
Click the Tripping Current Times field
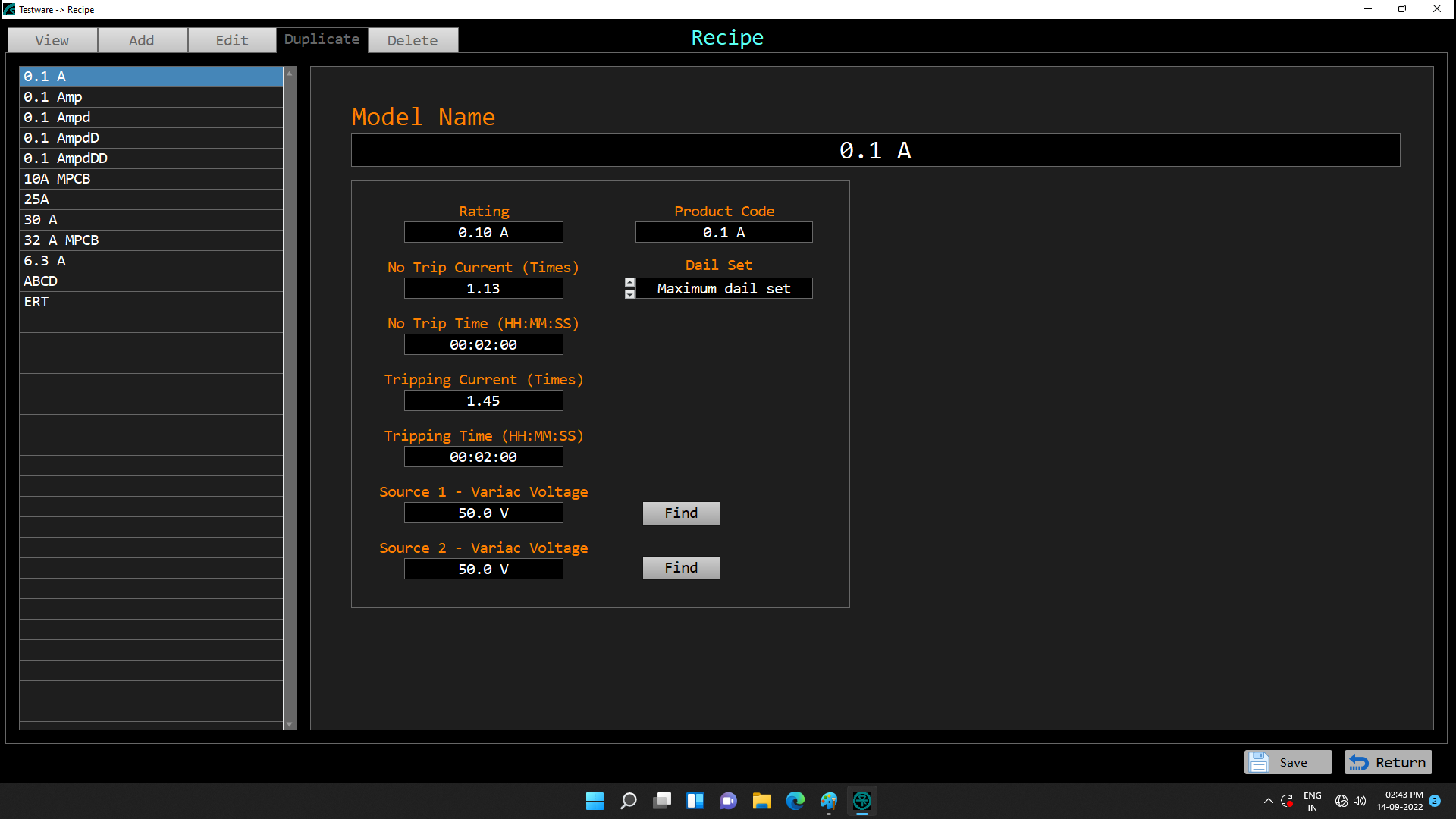[483, 401]
